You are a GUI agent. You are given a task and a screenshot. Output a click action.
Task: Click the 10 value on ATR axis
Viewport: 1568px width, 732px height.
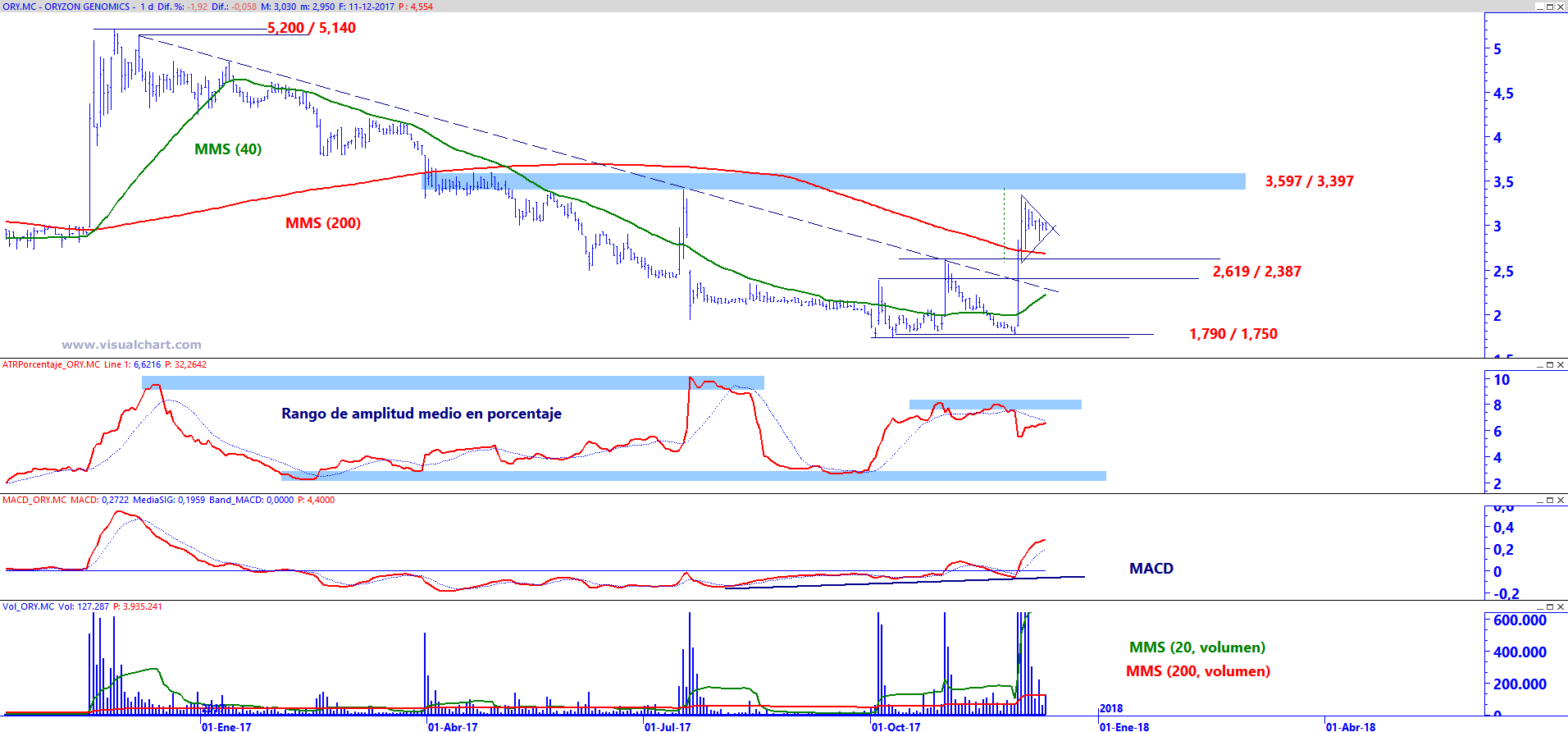pos(1502,380)
